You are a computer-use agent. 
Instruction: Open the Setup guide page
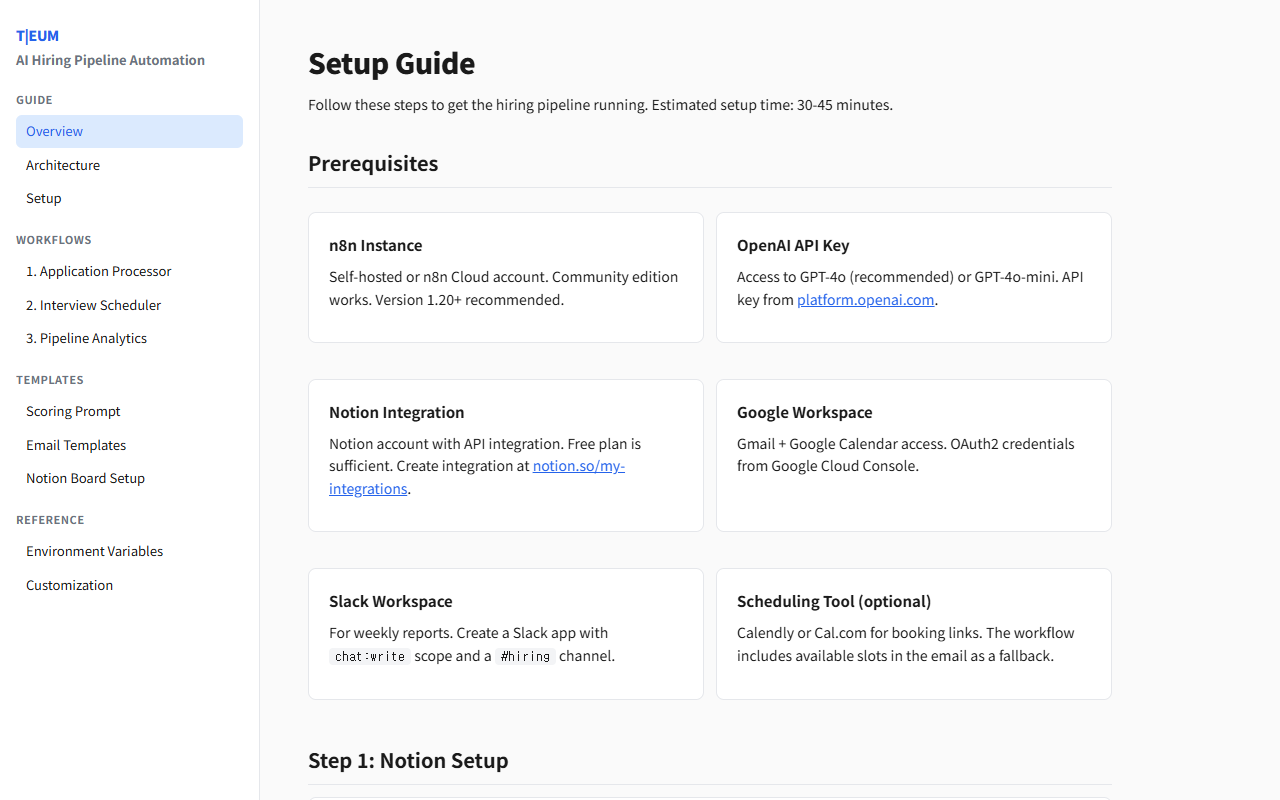click(x=43, y=198)
